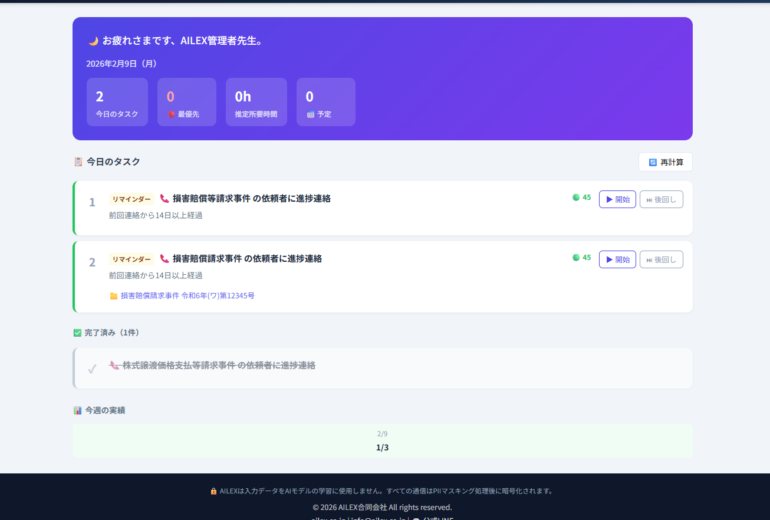Click the moon icon in the greeting

[x=93, y=41]
